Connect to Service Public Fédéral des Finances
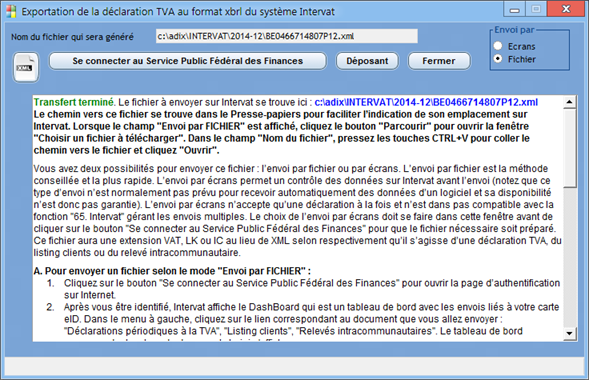 coord(187,61)
